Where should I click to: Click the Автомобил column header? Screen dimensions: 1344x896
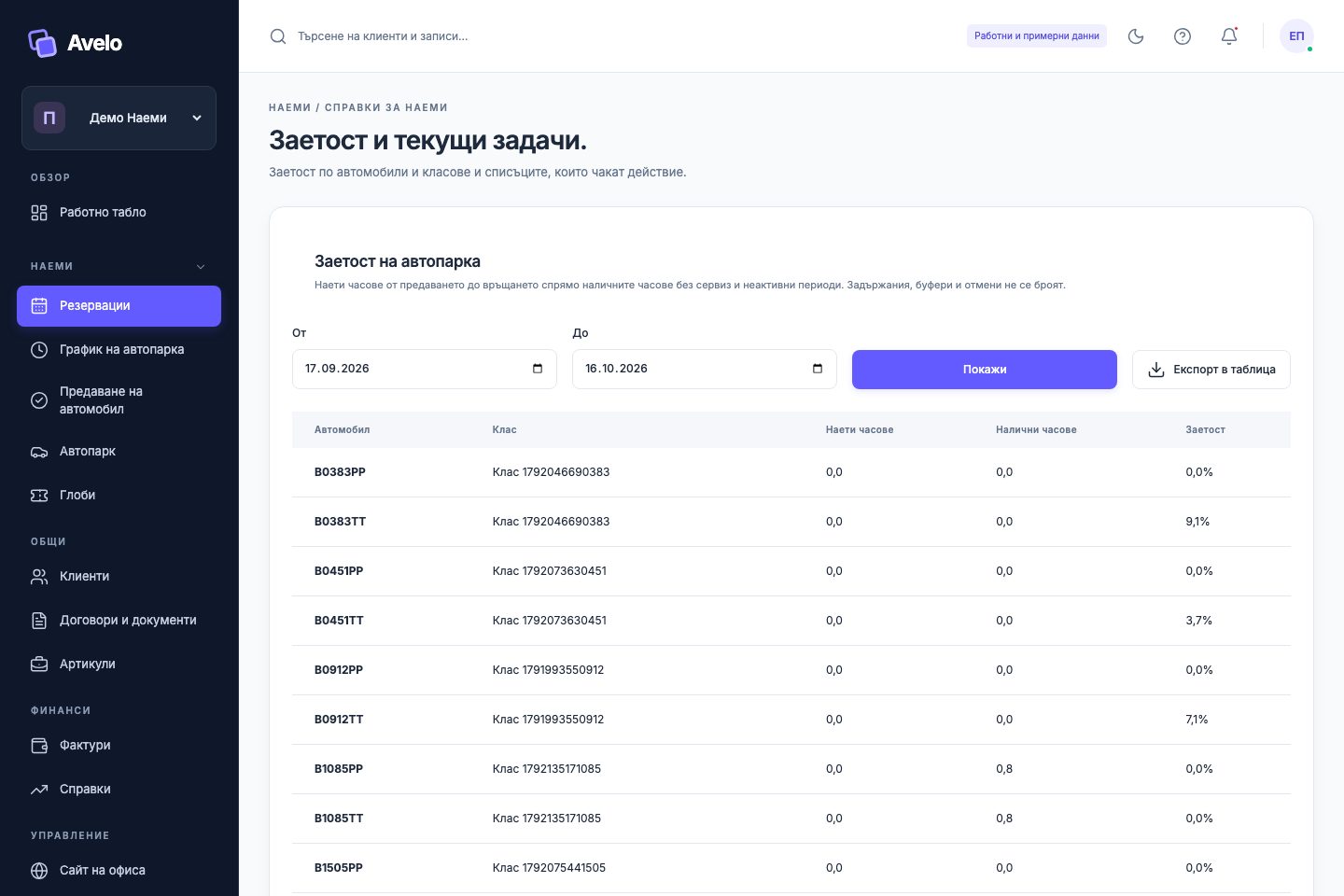[342, 430]
